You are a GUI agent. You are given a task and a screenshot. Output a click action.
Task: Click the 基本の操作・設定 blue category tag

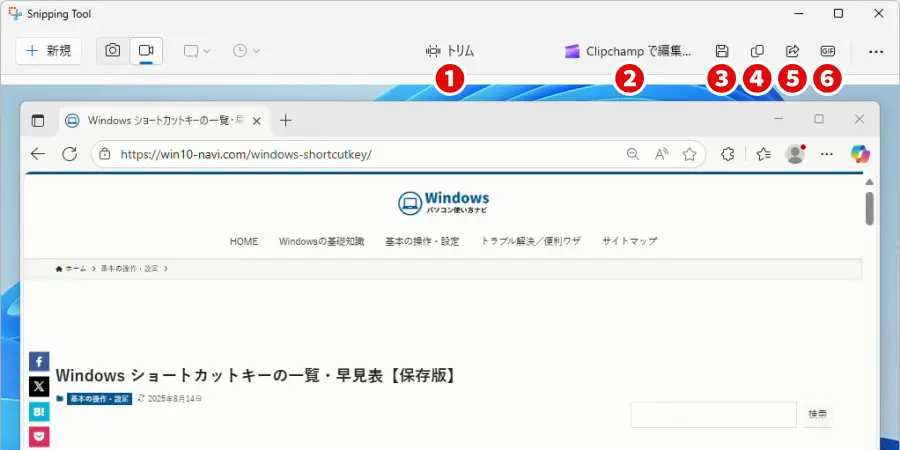99,399
